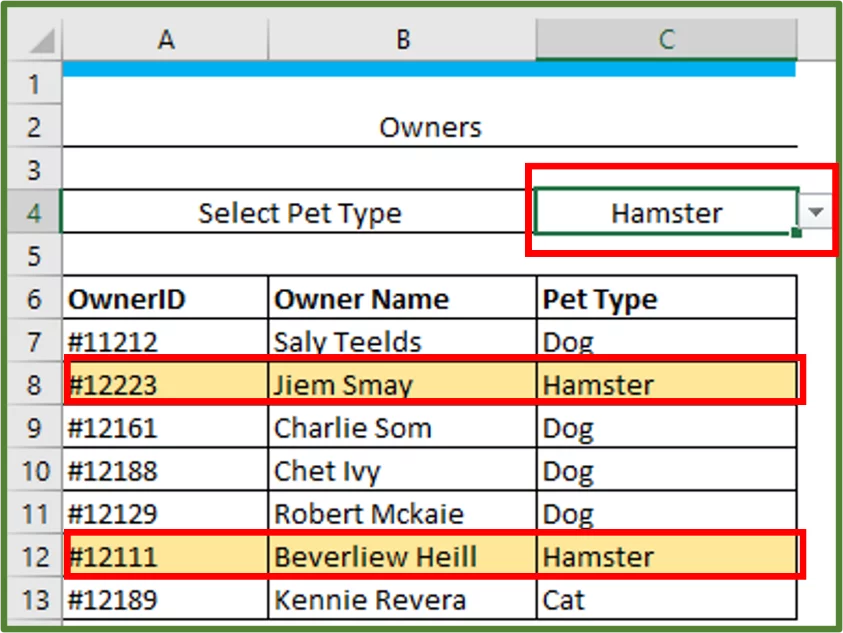The width and height of the screenshot is (843, 633).
Task: Select row 4 header
Action: click(34, 212)
